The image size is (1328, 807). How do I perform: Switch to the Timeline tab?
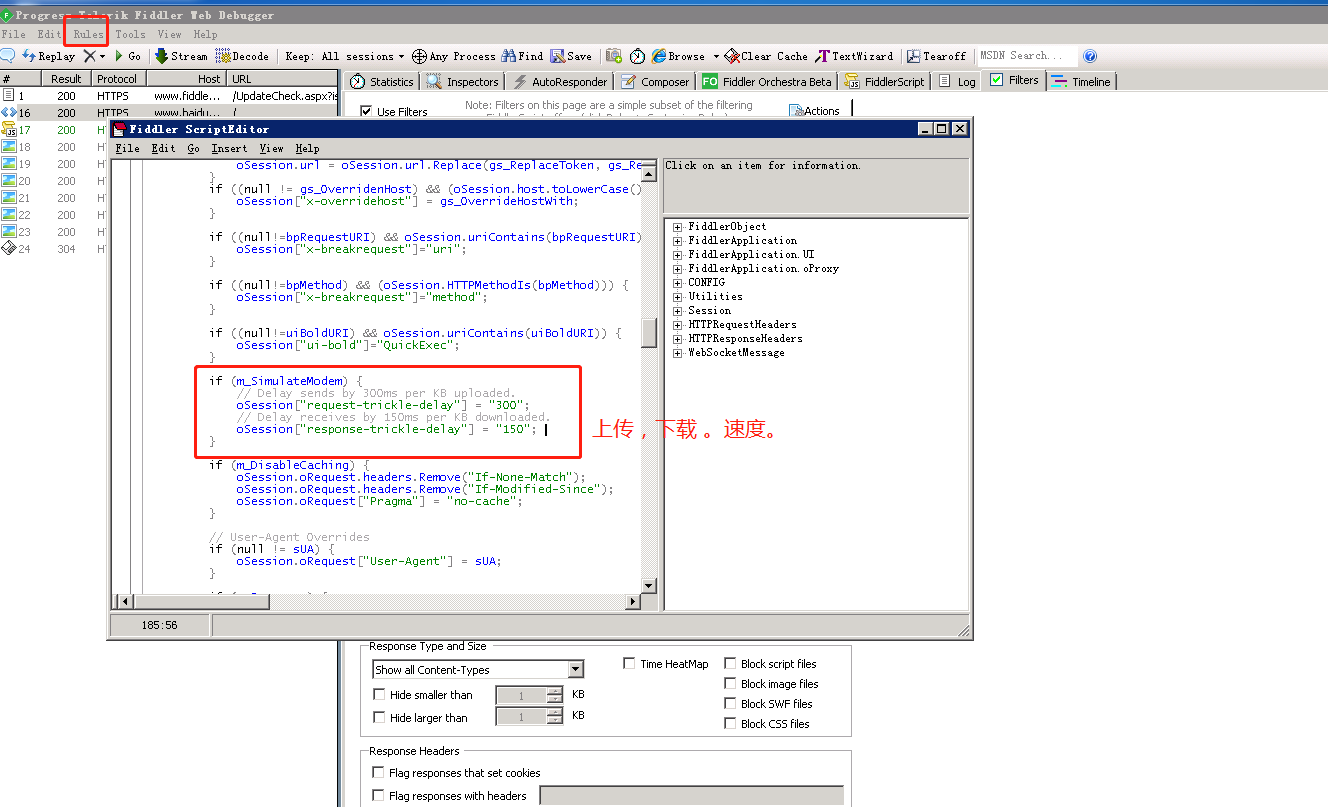click(1081, 82)
